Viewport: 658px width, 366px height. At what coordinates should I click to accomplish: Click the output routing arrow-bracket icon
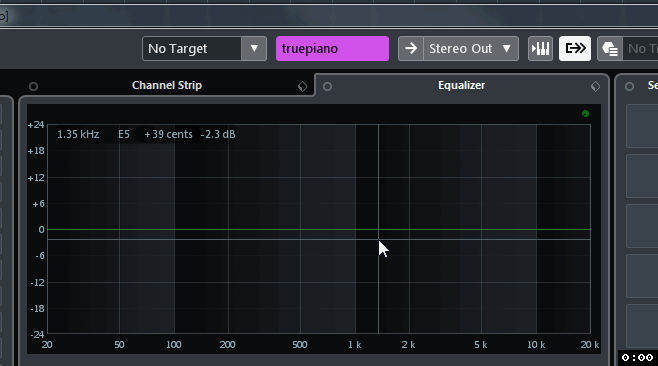[575, 49]
